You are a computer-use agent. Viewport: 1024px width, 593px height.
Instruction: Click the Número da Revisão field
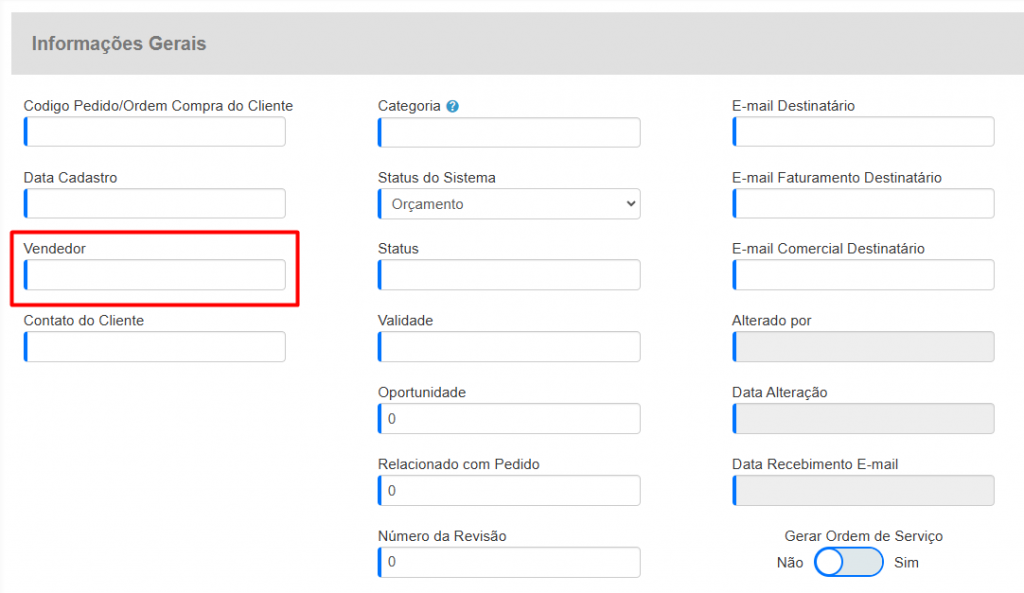tap(509, 562)
